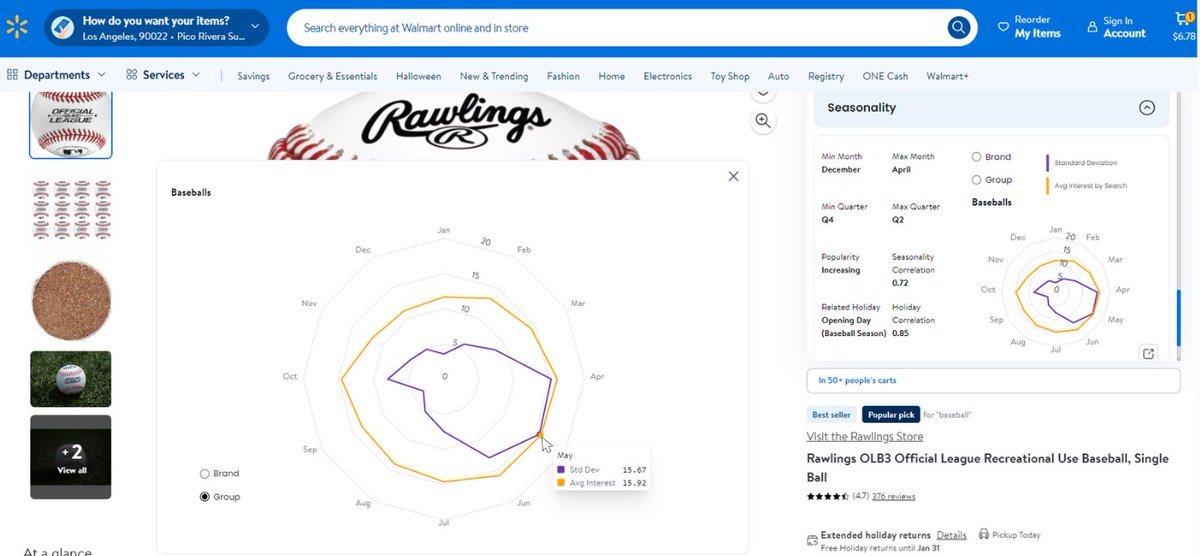Open the Electronics nav link

(668, 76)
